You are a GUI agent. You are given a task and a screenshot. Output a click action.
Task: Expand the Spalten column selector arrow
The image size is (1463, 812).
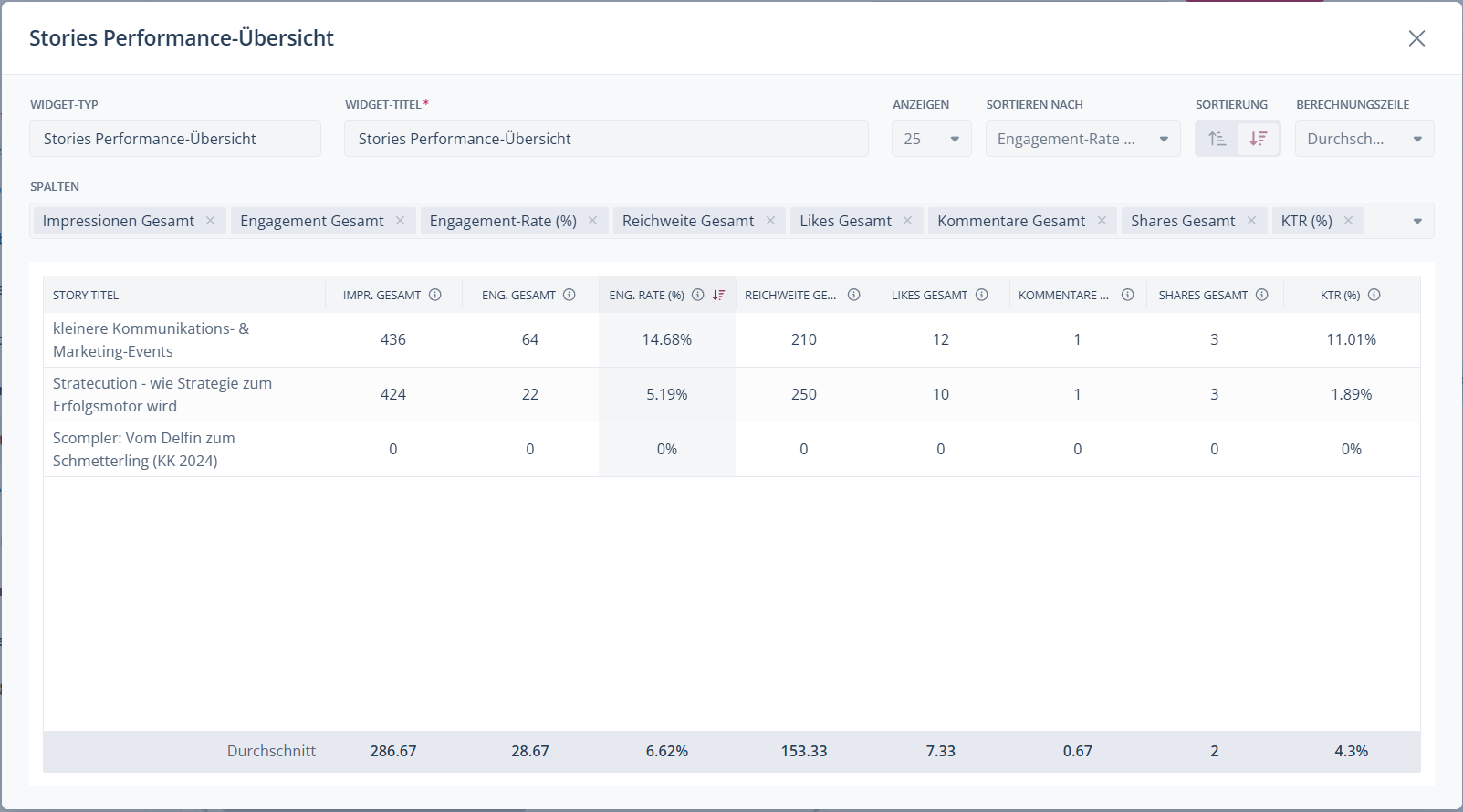[1417, 221]
